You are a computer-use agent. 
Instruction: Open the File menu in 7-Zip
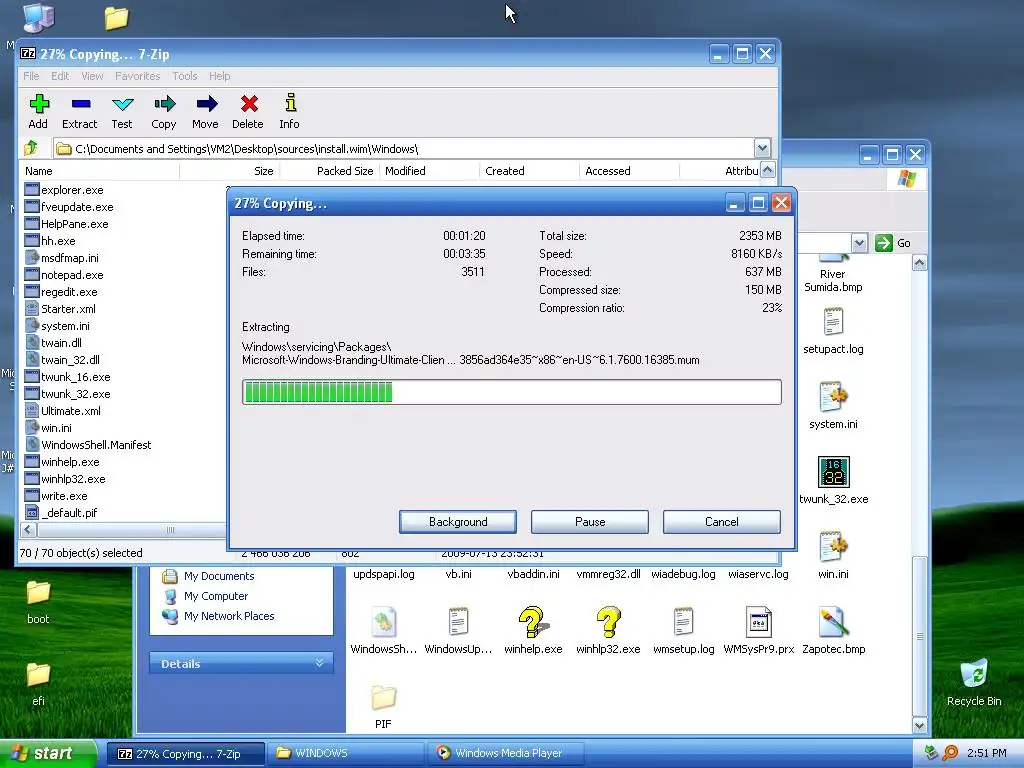point(31,76)
